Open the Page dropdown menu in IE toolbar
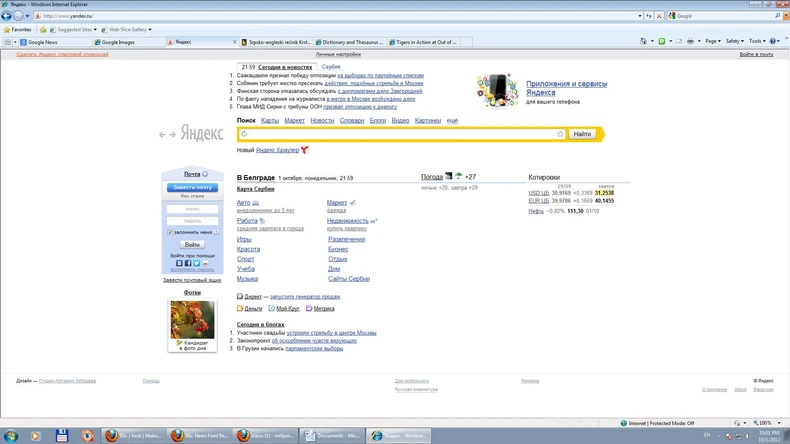 pos(712,41)
